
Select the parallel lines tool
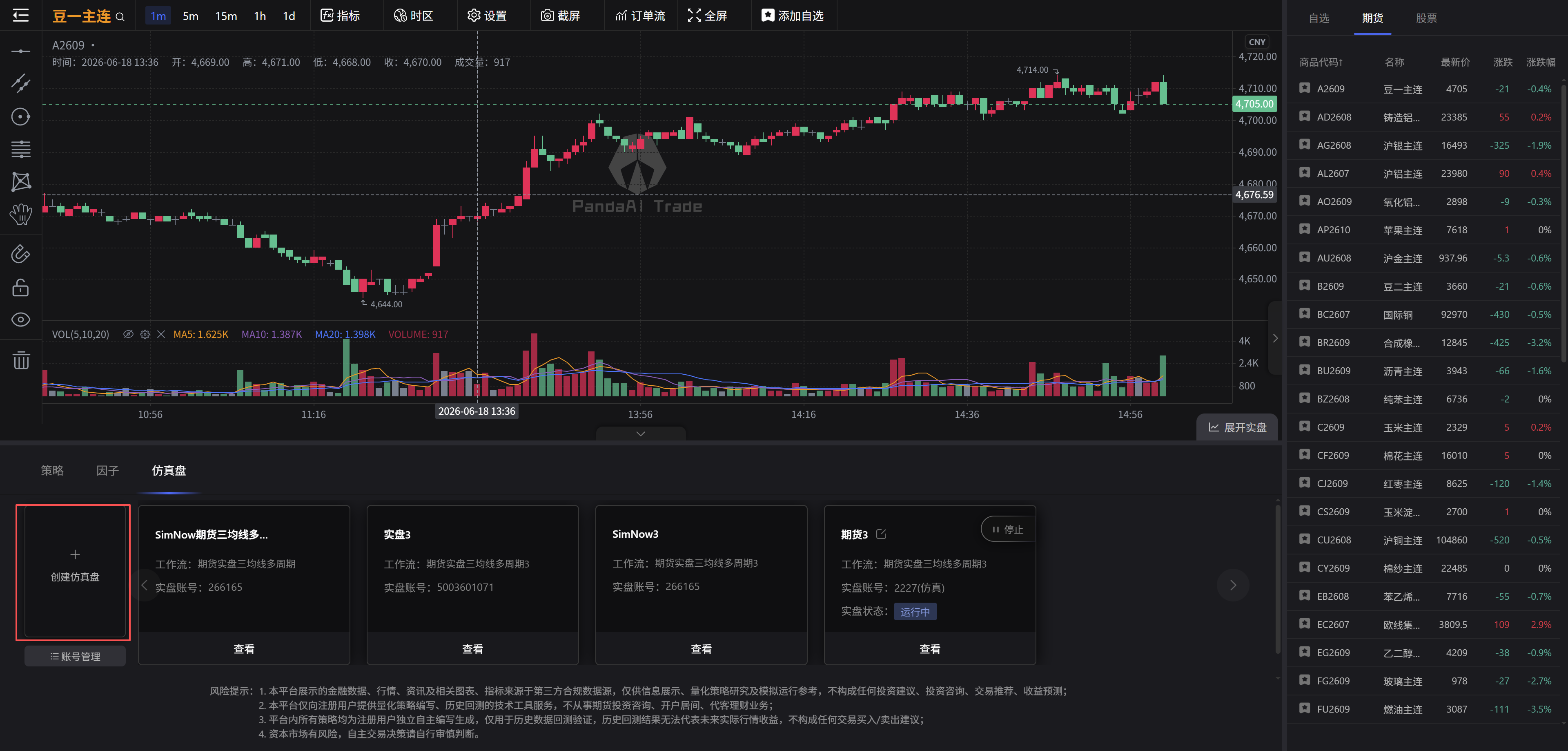(21, 149)
